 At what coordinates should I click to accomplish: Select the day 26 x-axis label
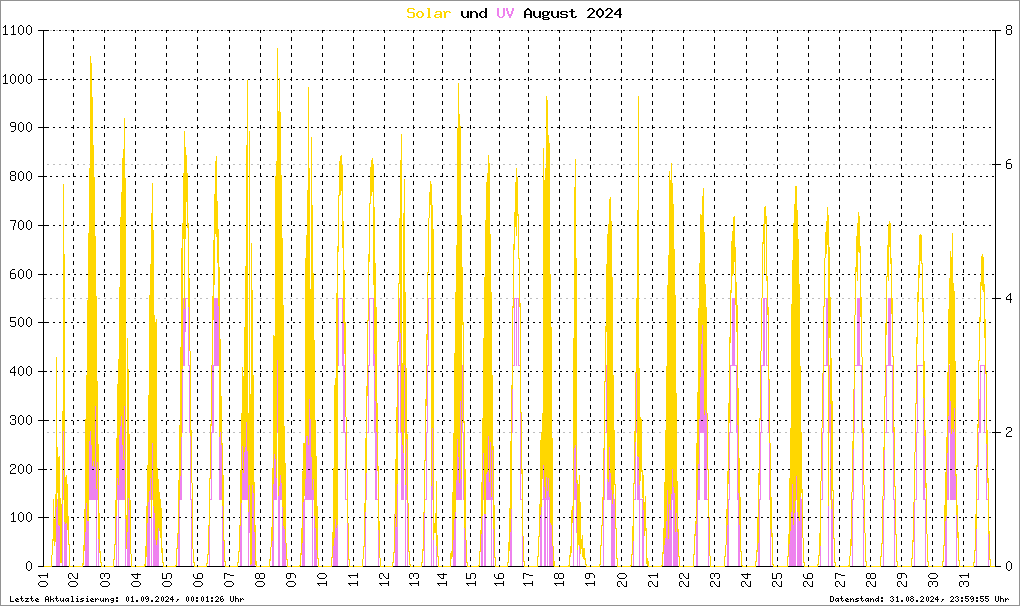tap(809, 580)
